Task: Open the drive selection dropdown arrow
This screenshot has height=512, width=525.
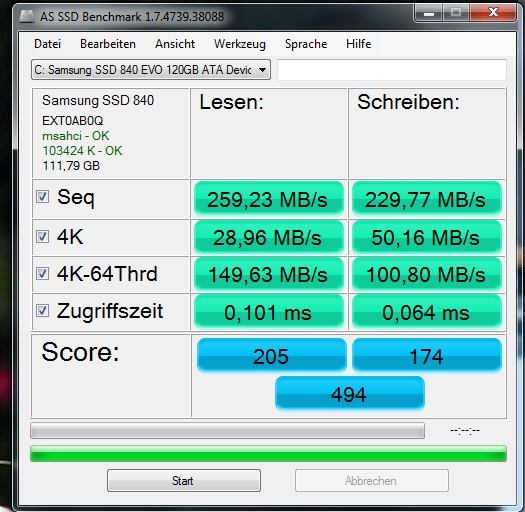Action: click(x=262, y=70)
